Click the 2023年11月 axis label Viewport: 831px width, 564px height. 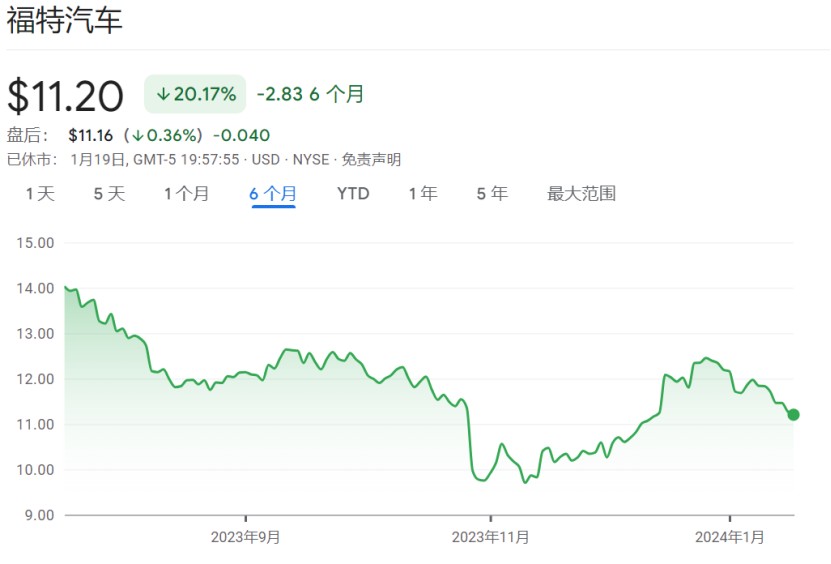coord(490,537)
